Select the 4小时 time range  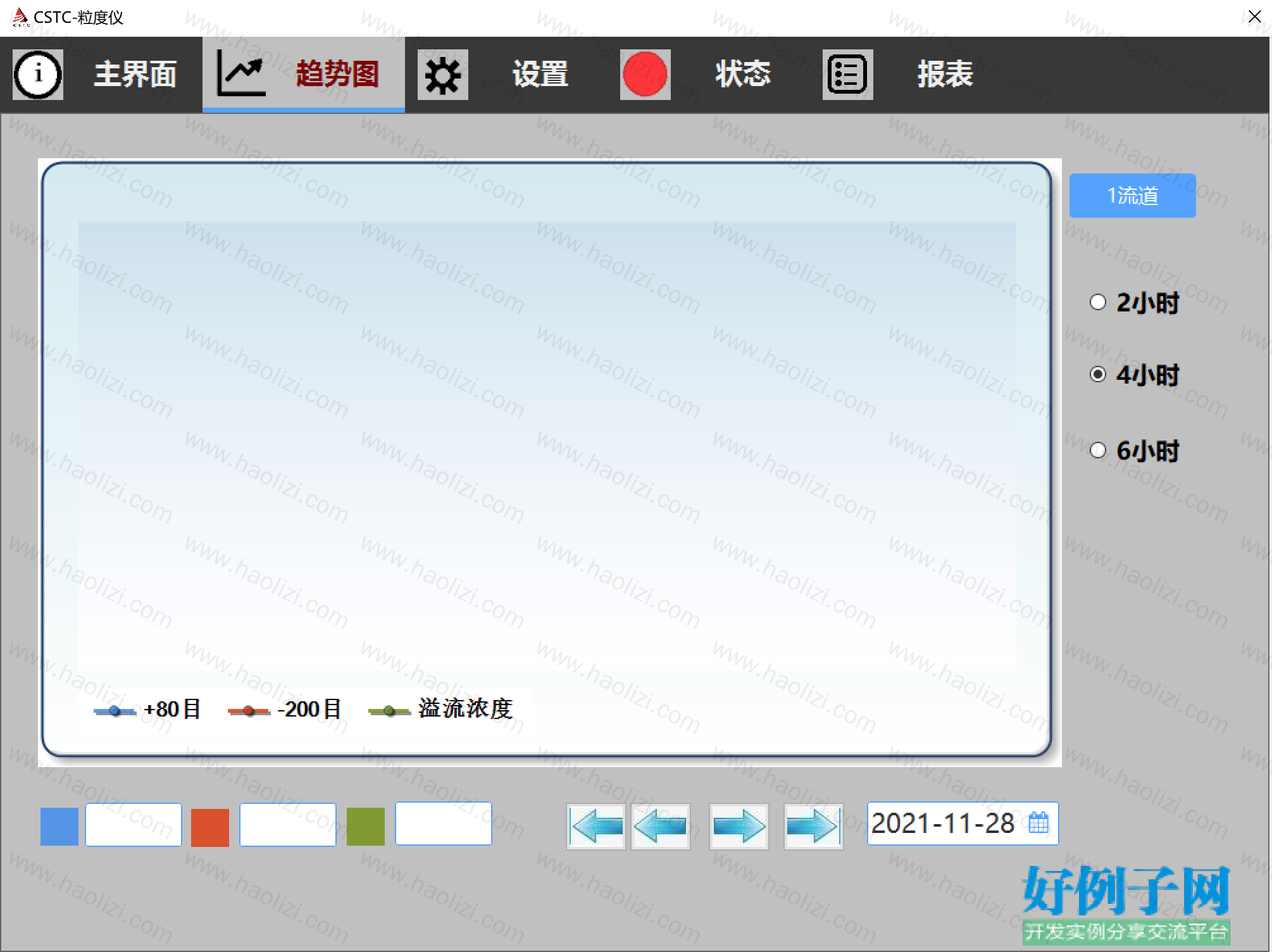point(1134,375)
